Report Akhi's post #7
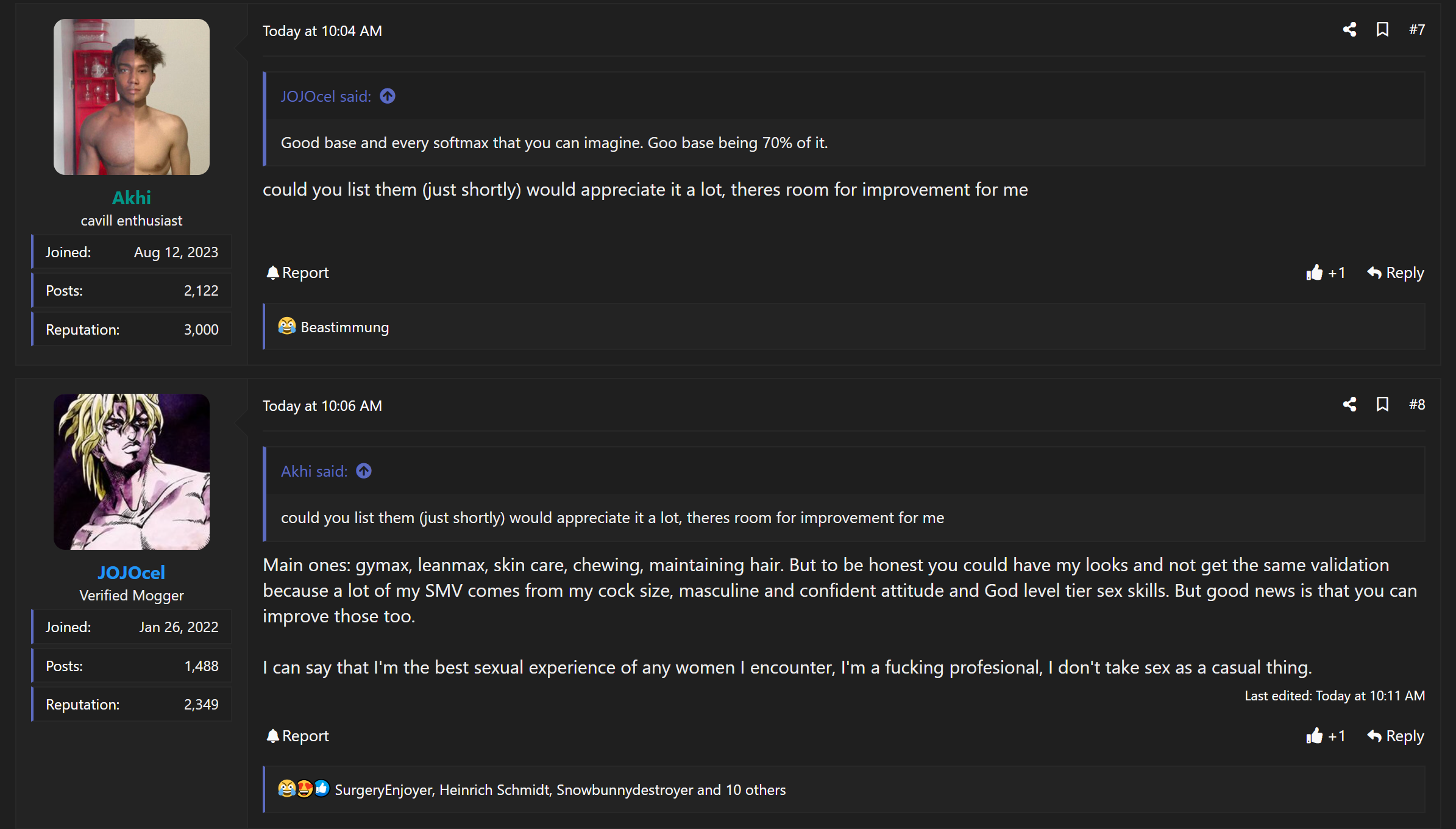The height and width of the screenshot is (829, 1456). pyautogui.click(x=297, y=272)
